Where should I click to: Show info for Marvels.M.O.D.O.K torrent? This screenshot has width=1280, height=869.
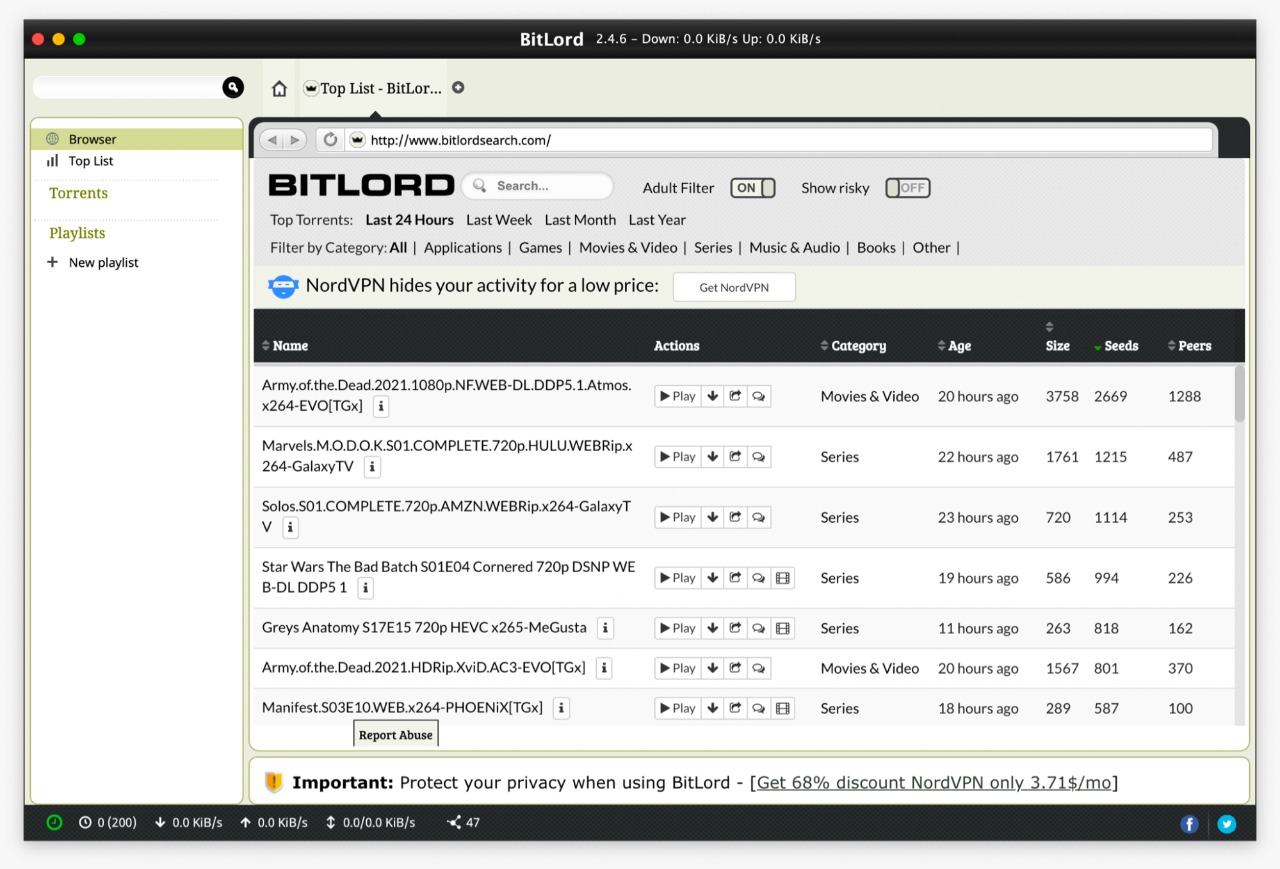[x=372, y=467]
